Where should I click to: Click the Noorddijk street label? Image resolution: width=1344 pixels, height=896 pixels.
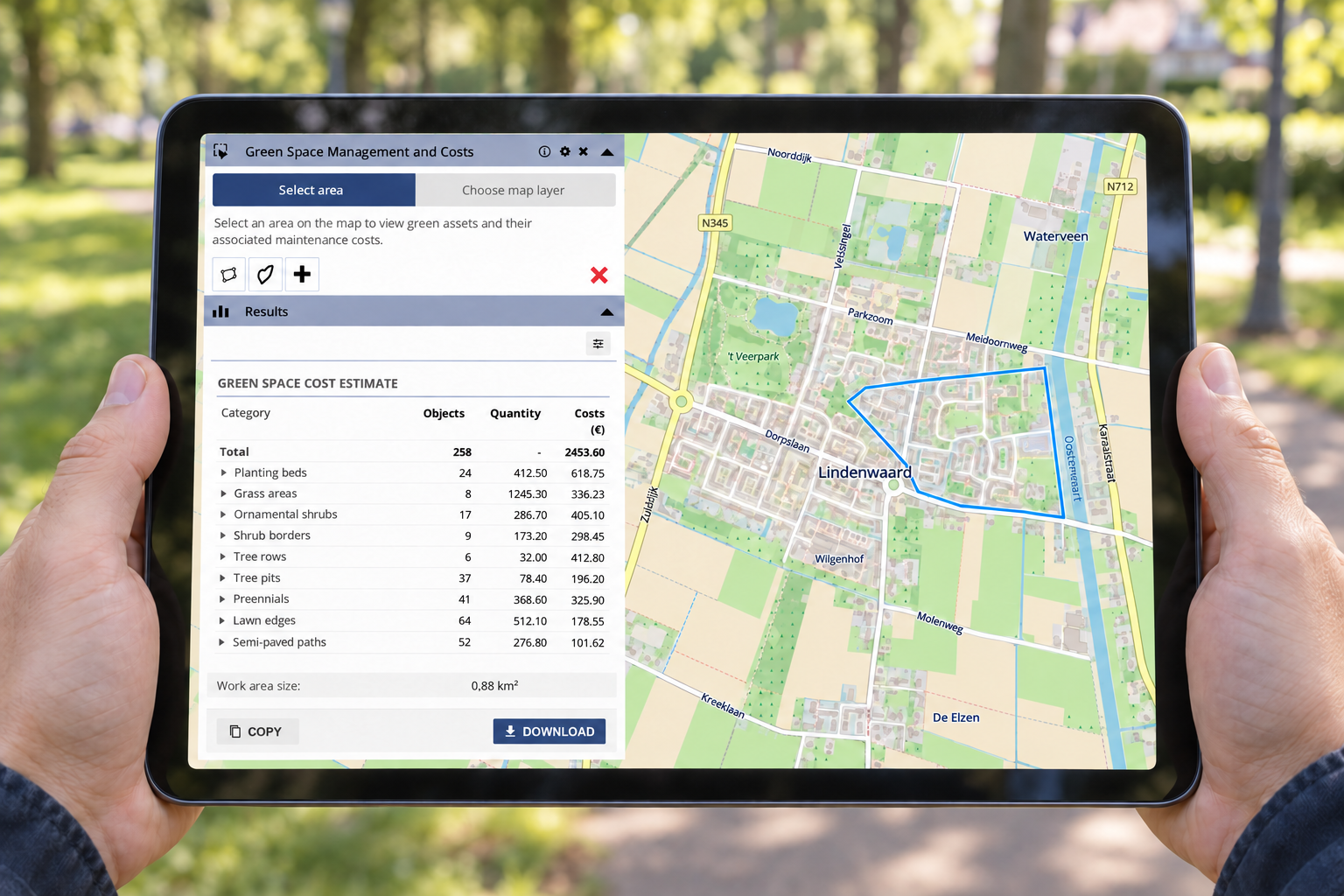(789, 156)
